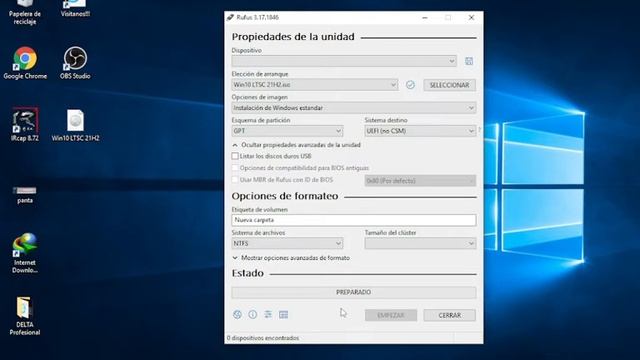Close the Rufus window

[471, 18]
